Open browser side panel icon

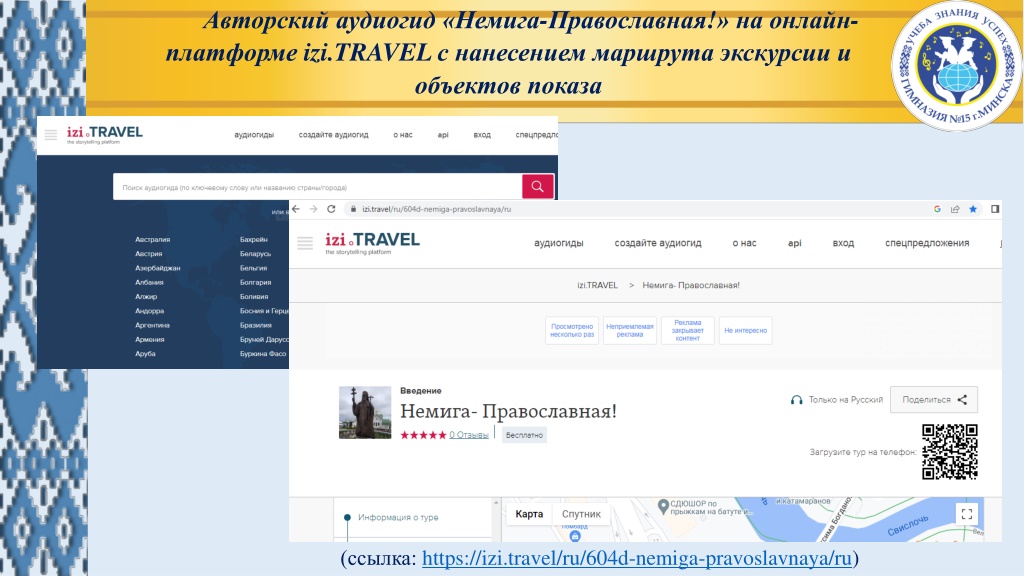[x=995, y=209]
